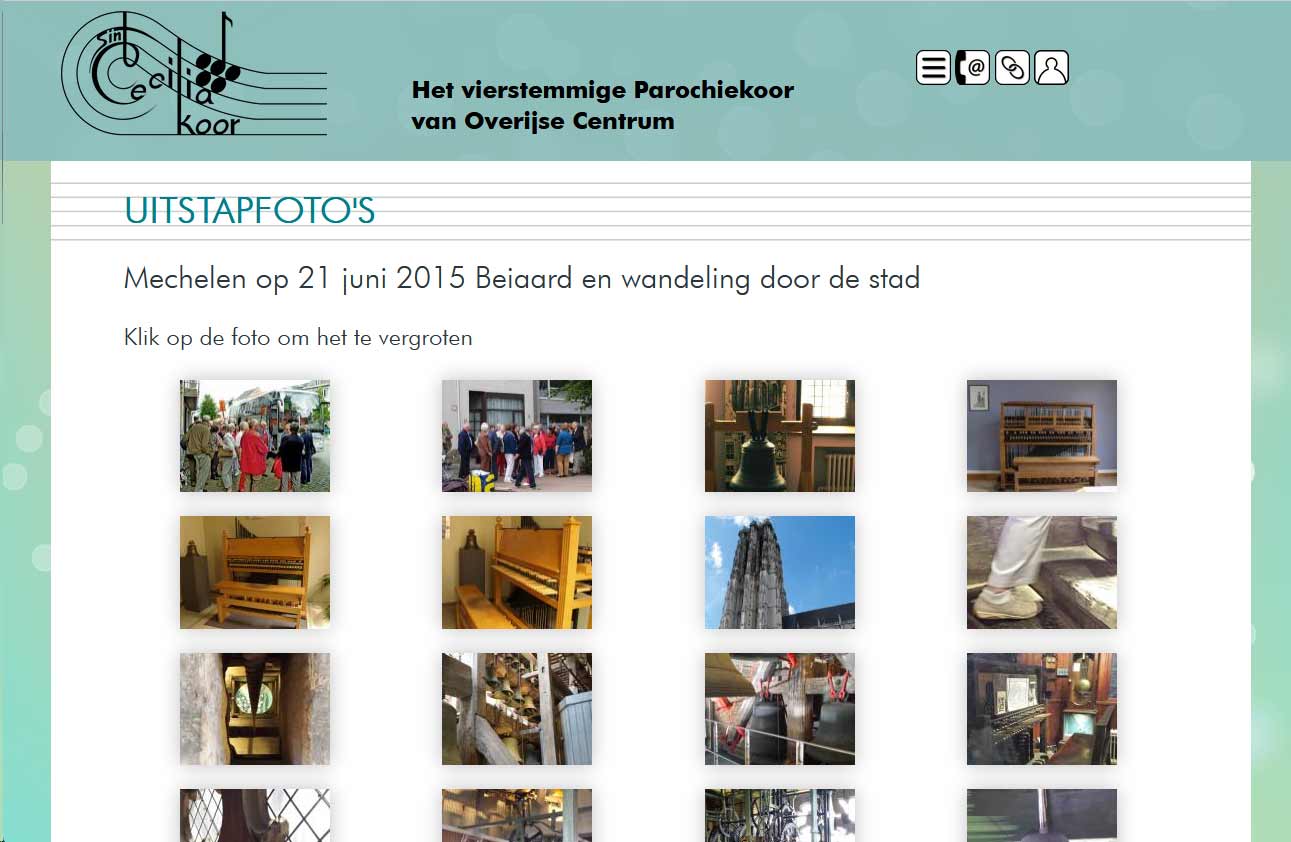Enlarge wooden practice keyboard with bench photo
Viewport: 1291px width, 842px height.
click(x=255, y=572)
